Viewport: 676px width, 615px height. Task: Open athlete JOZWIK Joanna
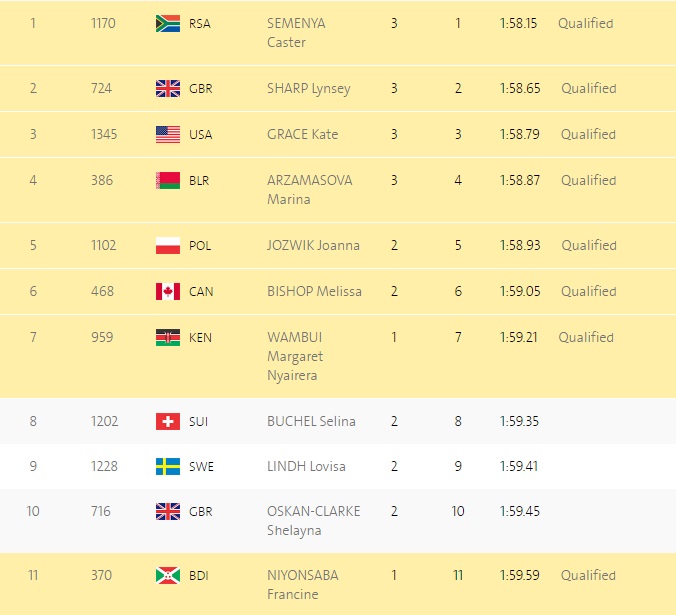coord(313,246)
